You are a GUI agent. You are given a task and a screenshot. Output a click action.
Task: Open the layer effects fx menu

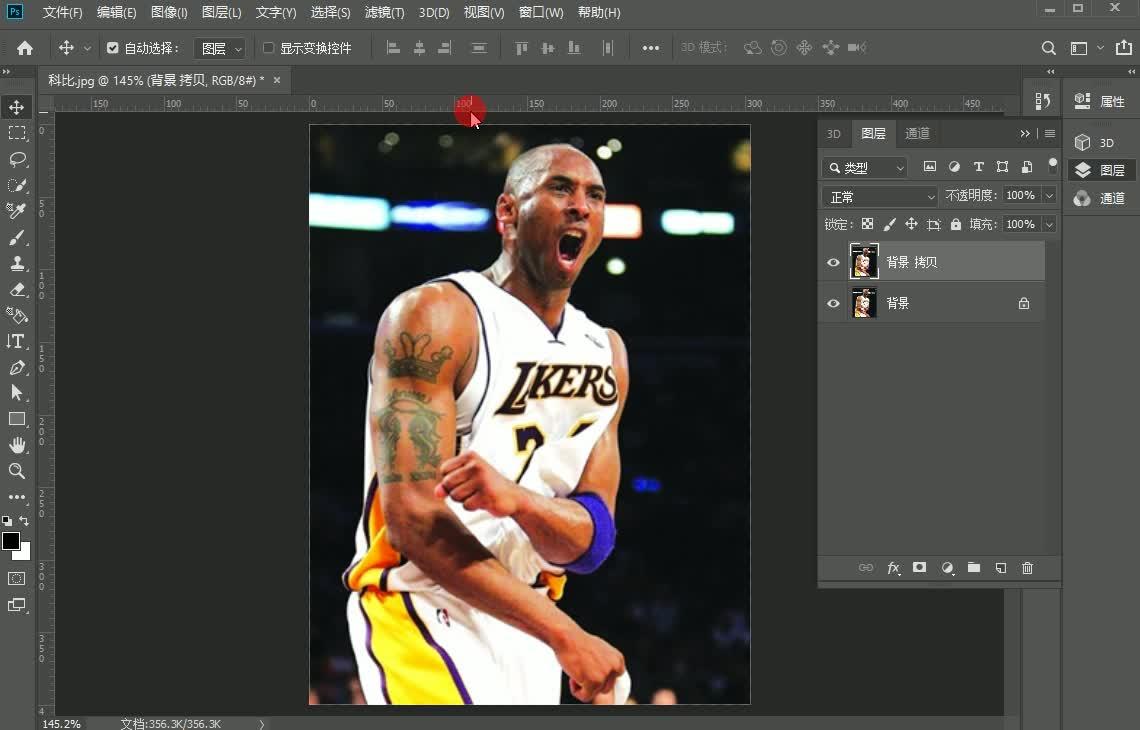pos(893,568)
